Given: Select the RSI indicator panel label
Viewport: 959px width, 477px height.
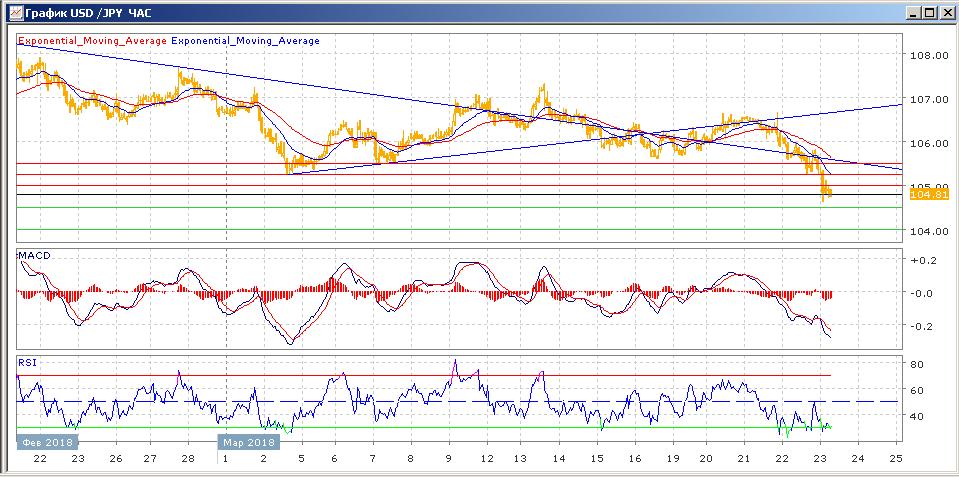Looking at the screenshot, I should click(28, 363).
